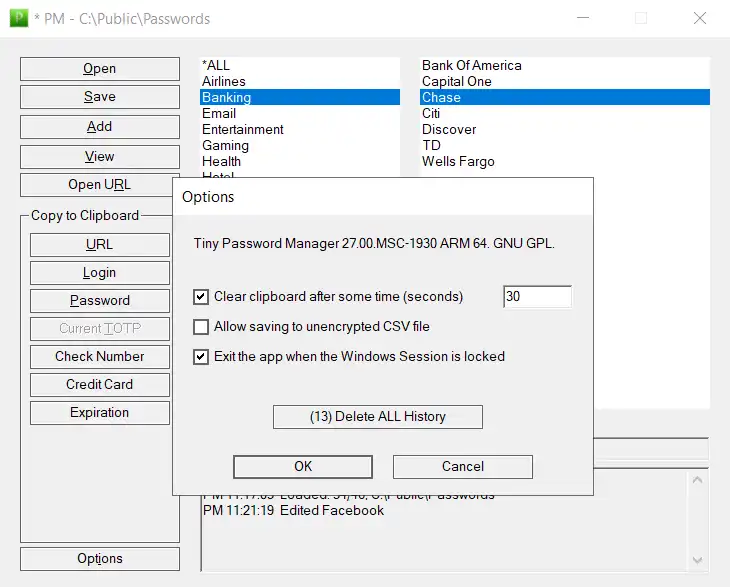Click the View button
The height and width of the screenshot is (587, 730).
[100, 157]
